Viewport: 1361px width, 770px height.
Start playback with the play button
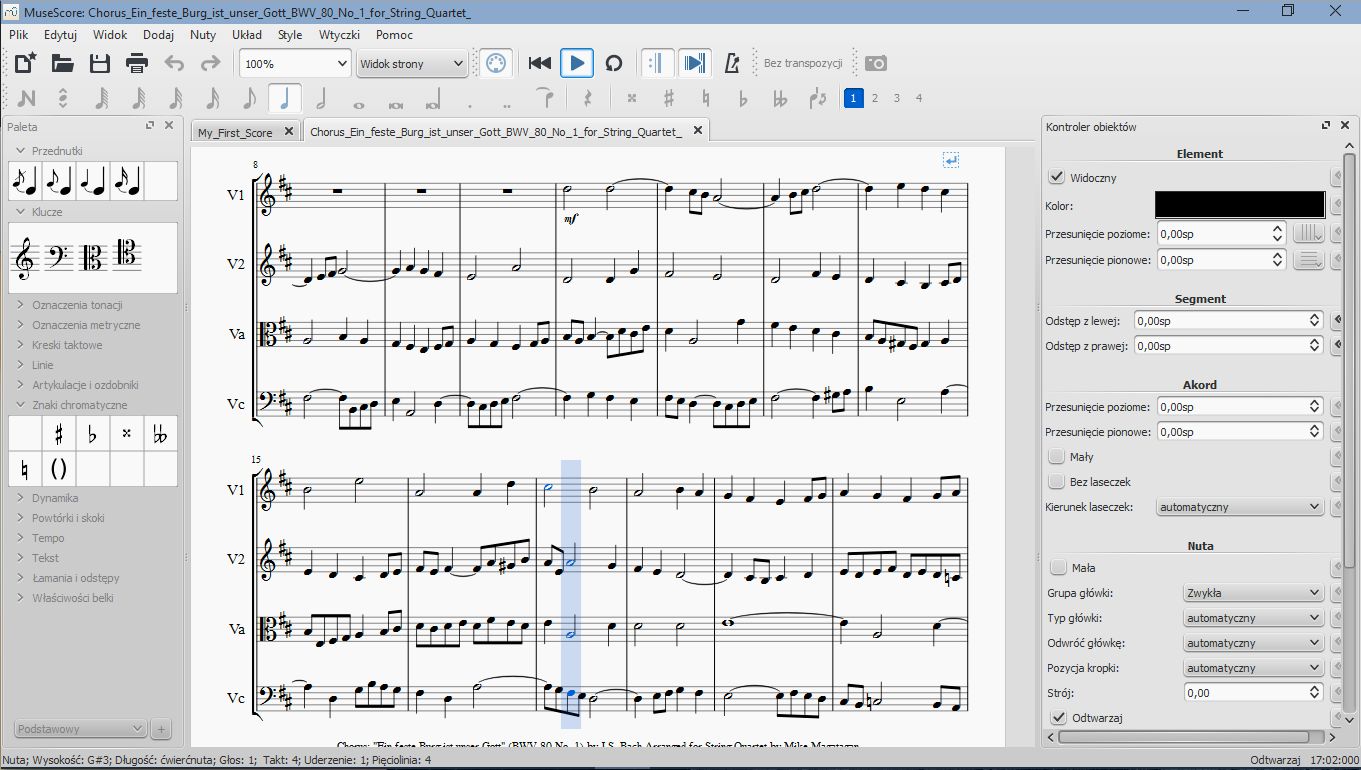577,63
